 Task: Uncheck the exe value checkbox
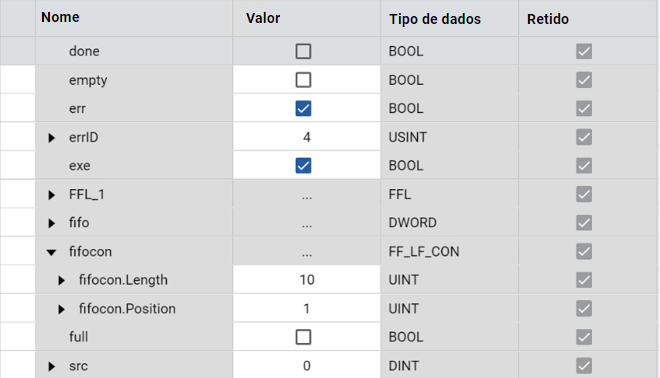(x=303, y=165)
